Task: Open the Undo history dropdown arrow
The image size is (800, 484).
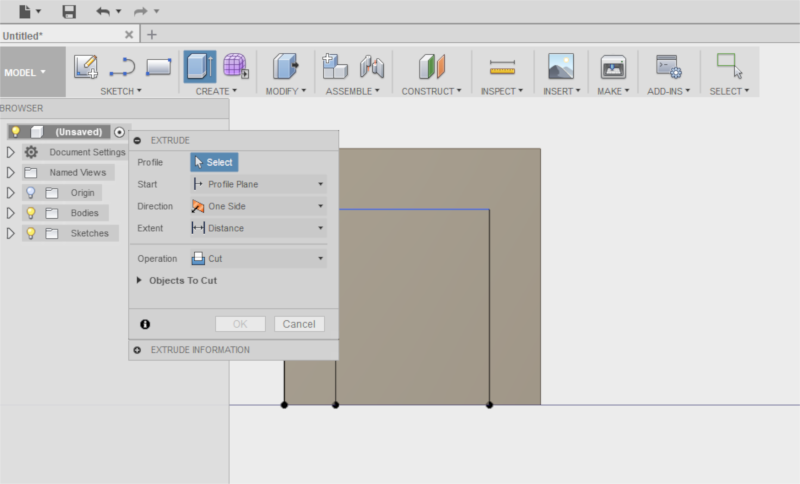Action: 119,11
